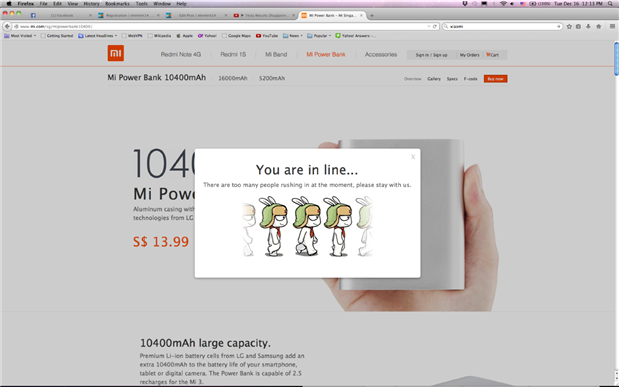The height and width of the screenshot is (387, 619).
Task: Open the Edit menu
Action: click(57, 4)
